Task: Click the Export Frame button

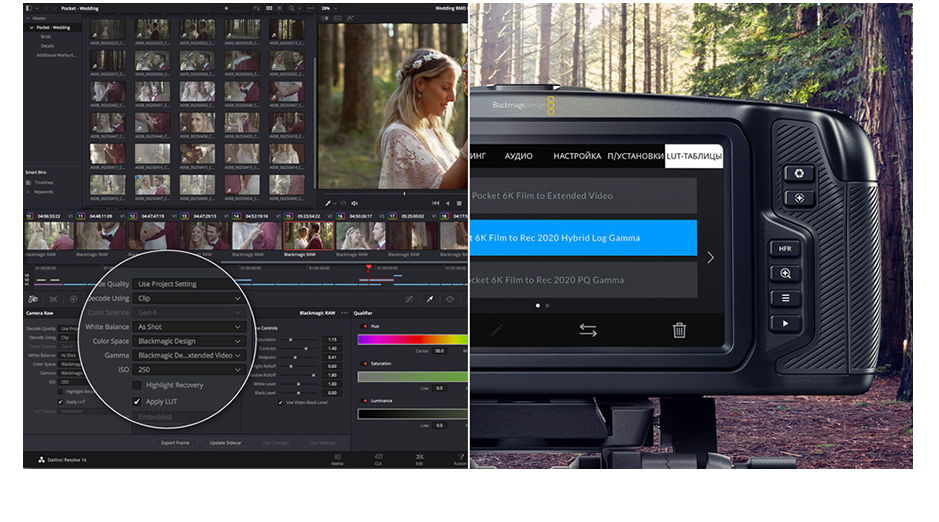Action: click(175, 443)
